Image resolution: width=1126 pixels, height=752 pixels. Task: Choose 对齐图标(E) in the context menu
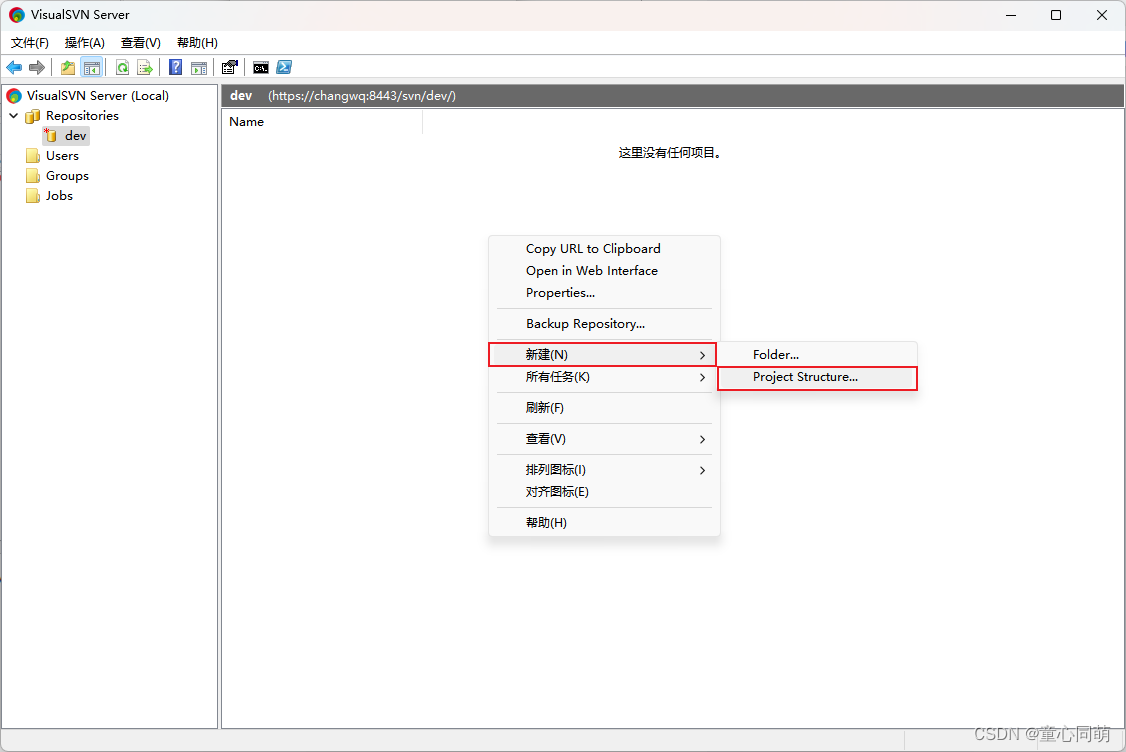pyautogui.click(x=604, y=492)
